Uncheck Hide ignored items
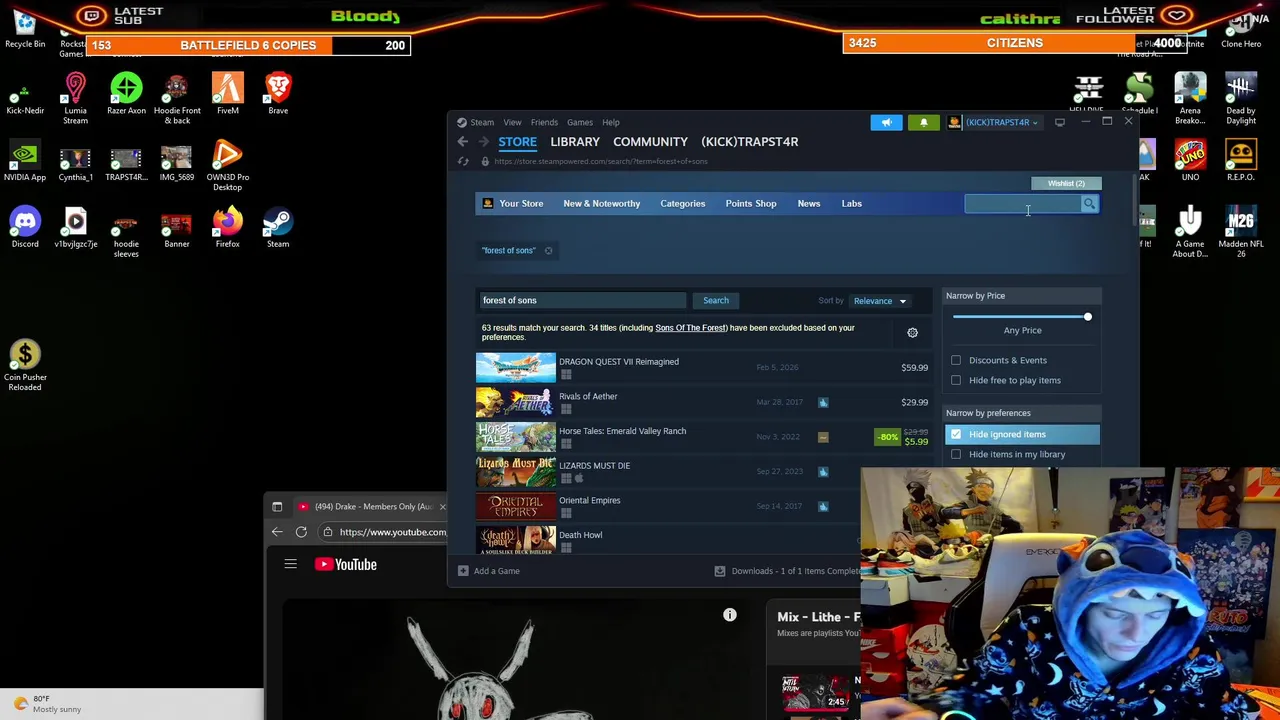 956,434
